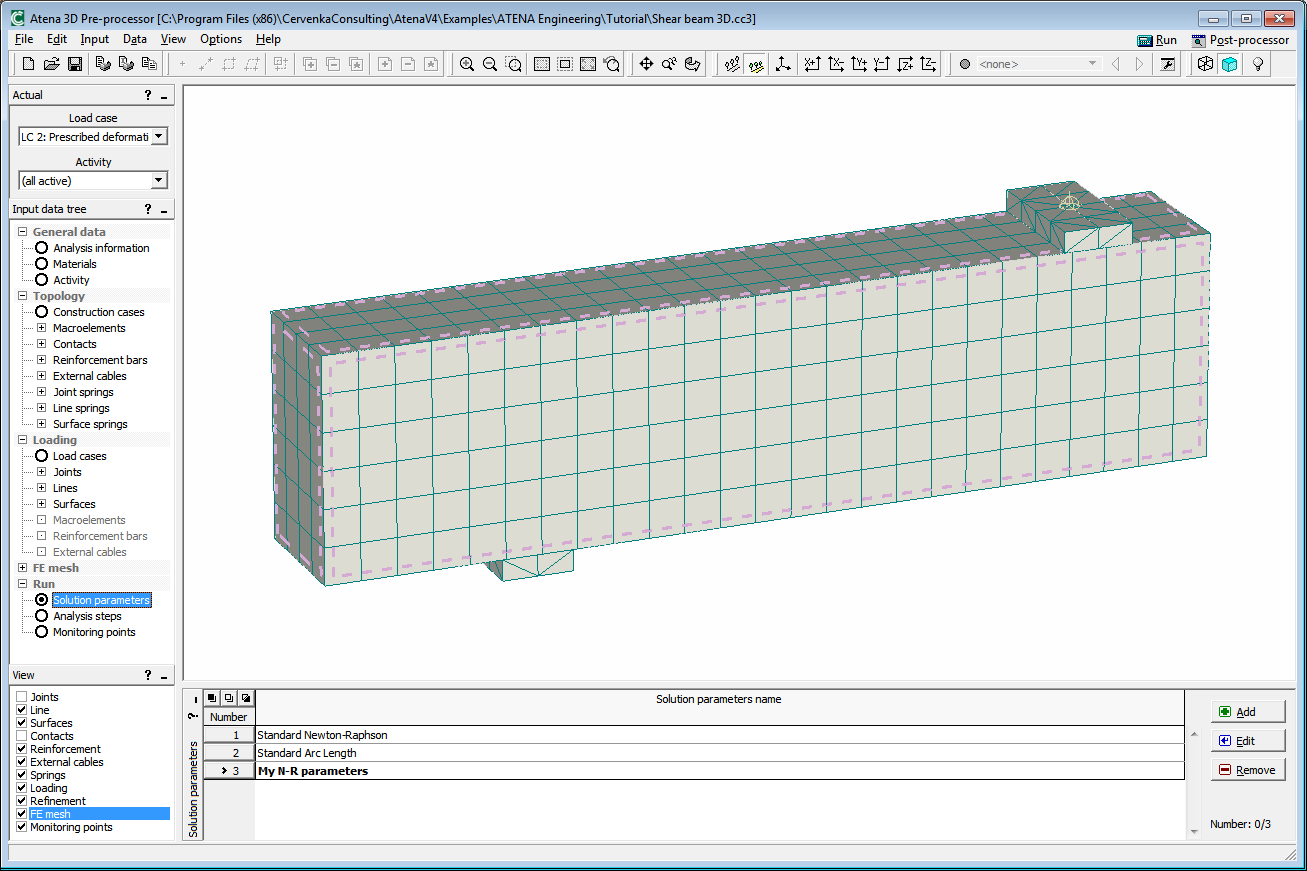This screenshot has height=871, width=1307.
Task: Enable the Joints view checkbox
Action: tap(22, 697)
